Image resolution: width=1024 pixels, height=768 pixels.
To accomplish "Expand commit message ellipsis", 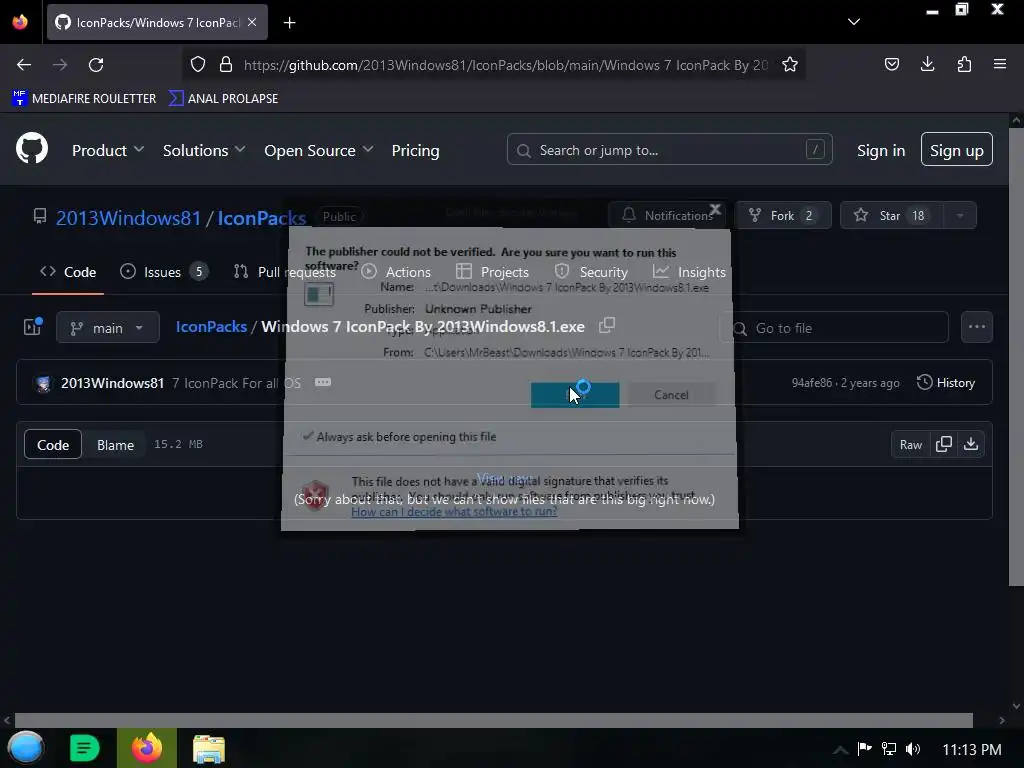I will [323, 382].
